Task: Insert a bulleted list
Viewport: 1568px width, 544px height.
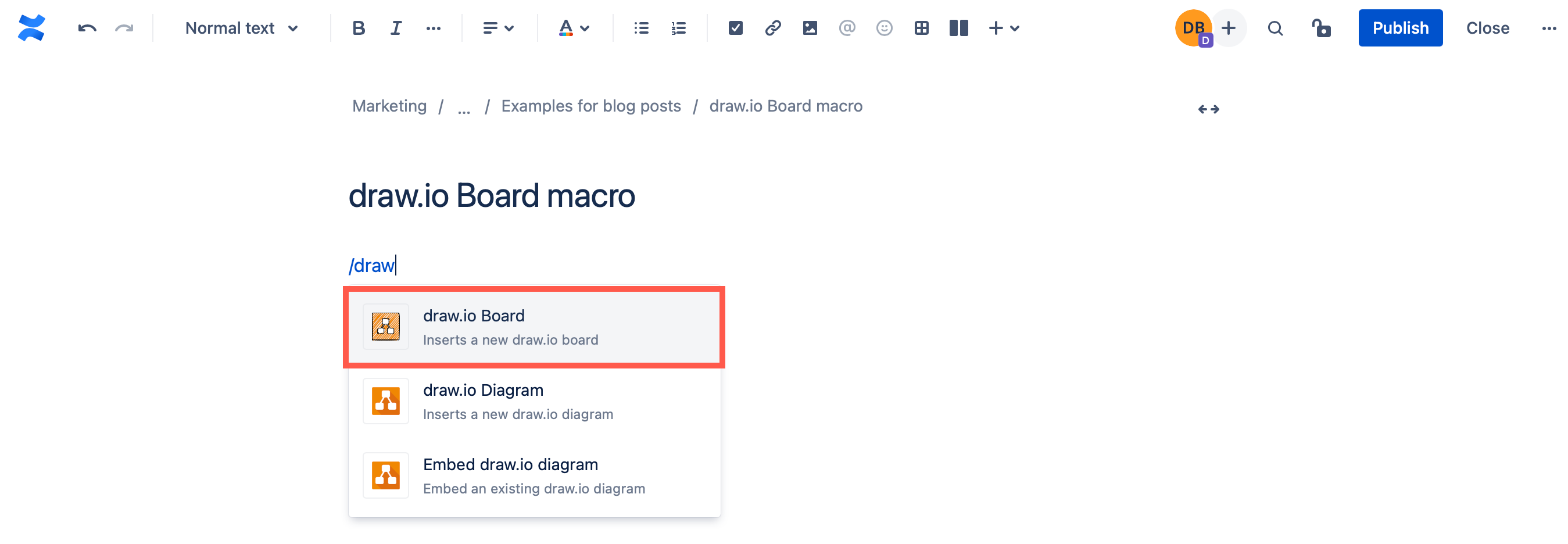Action: 640,27
